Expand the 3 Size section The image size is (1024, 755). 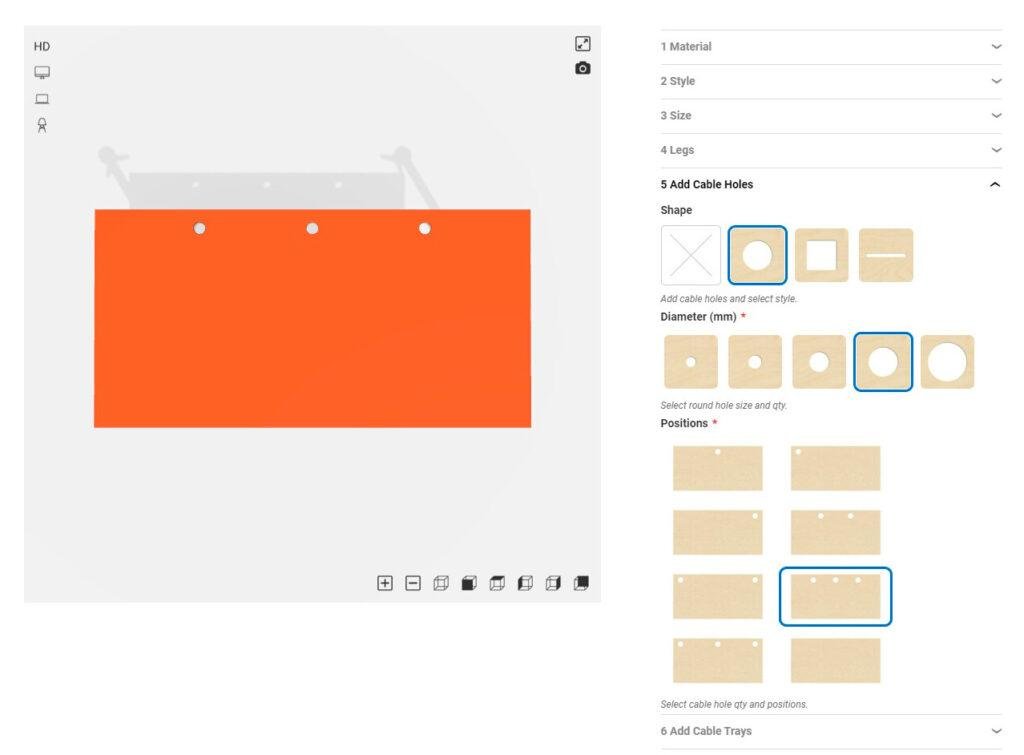pyautogui.click(x=831, y=116)
